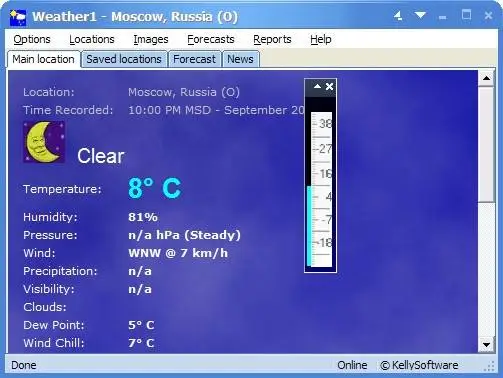
Task: Switch to the Saved locations tab
Action: [124, 59]
